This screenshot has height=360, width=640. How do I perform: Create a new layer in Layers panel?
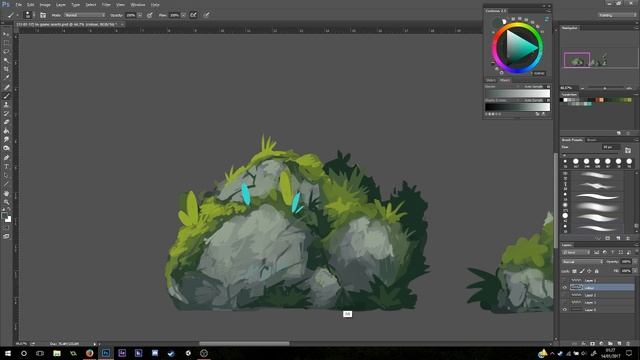pyautogui.click(x=619, y=344)
